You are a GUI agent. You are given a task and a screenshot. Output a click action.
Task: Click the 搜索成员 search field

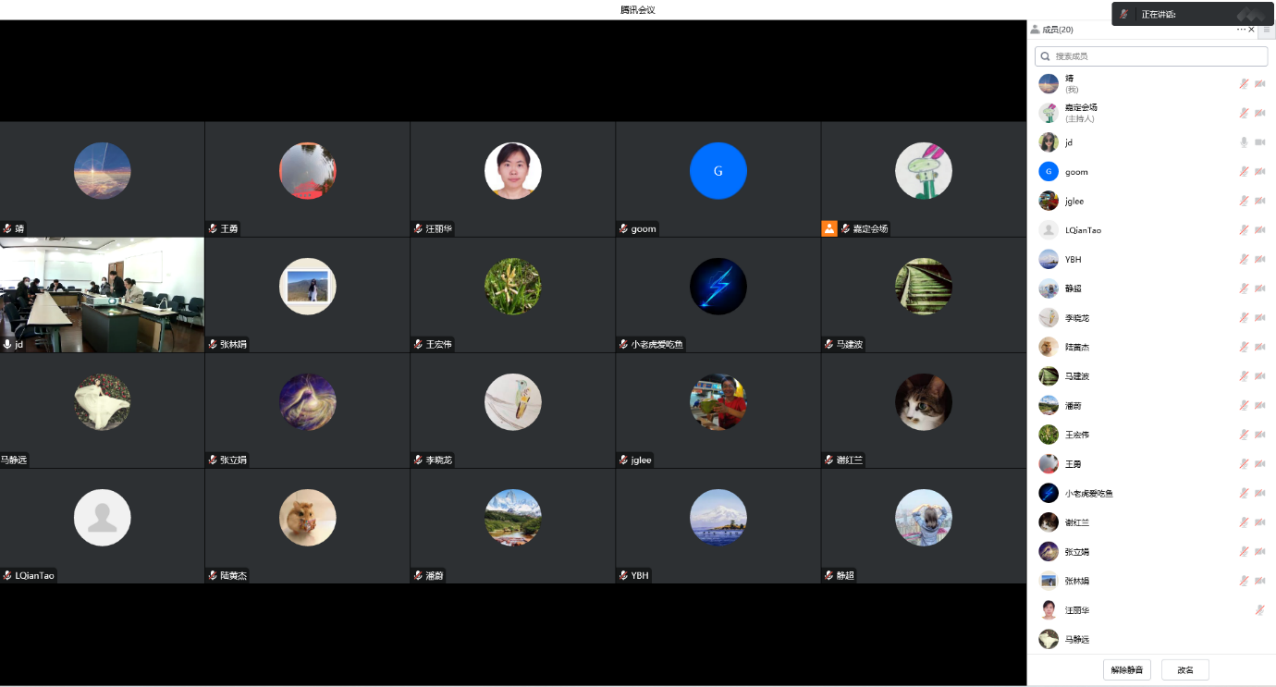coord(1150,57)
